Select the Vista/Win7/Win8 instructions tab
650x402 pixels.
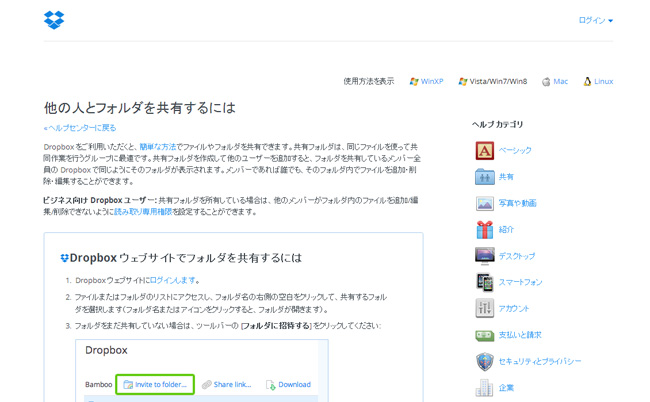click(x=492, y=82)
